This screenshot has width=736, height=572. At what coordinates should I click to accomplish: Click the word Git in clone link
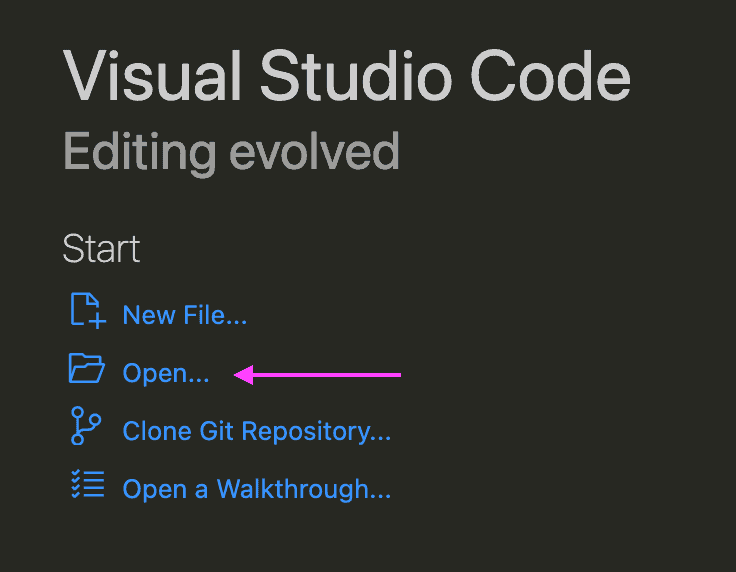pyautogui.click(x=216, y=430)
